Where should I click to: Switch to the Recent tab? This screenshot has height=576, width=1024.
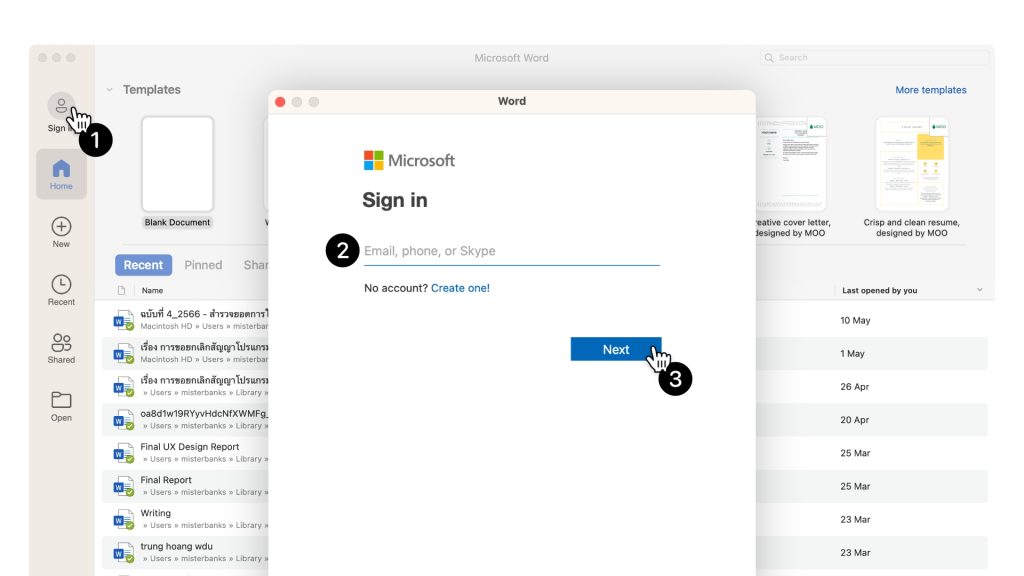pos(144,265)
